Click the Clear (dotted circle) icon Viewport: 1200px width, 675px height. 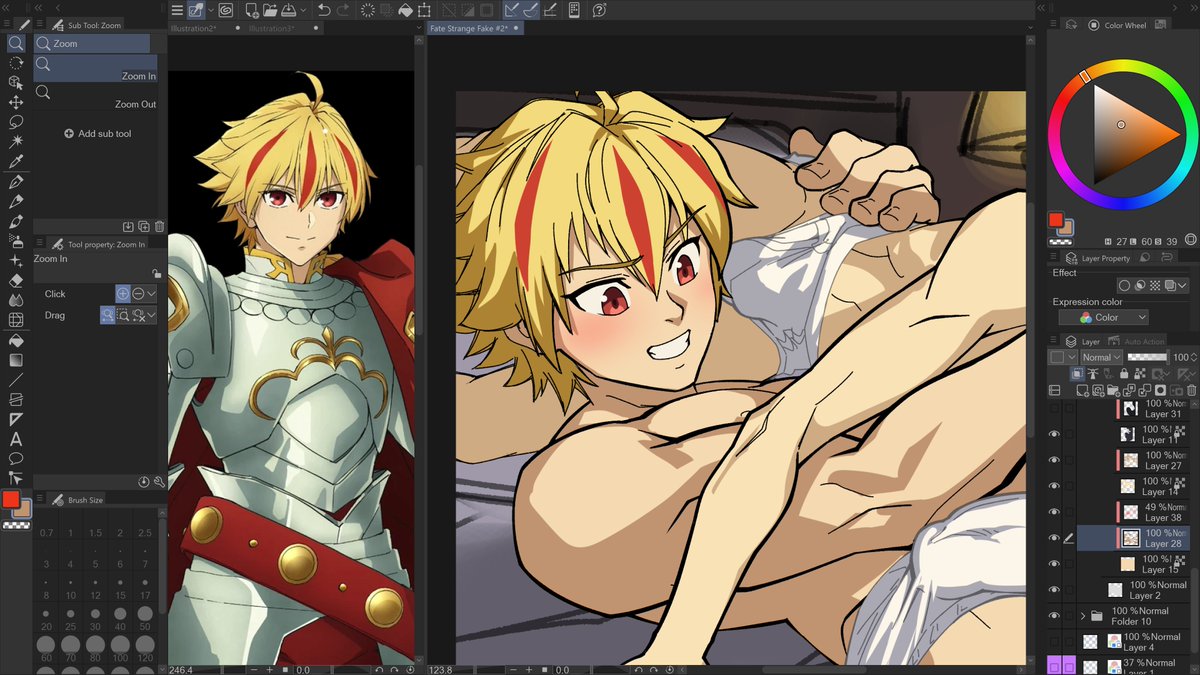pos(368,10)
